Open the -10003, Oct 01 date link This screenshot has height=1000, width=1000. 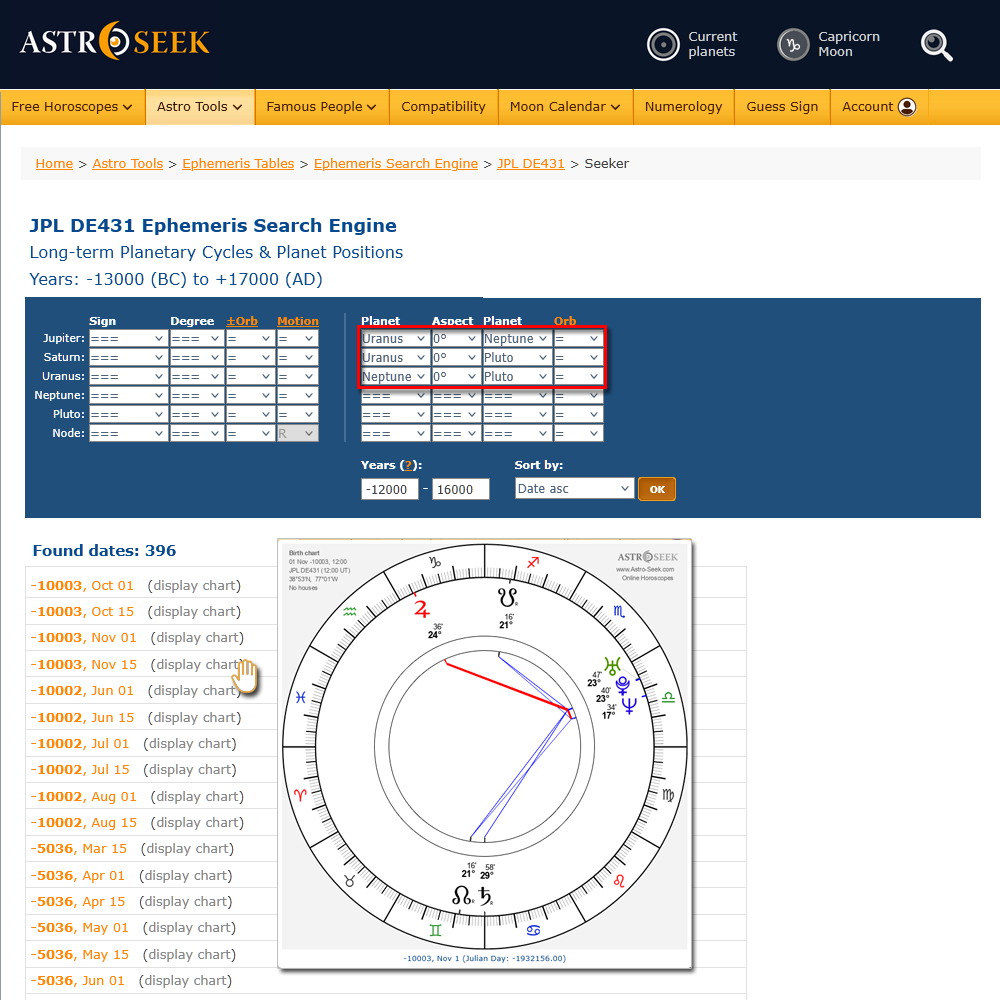point(82,586)
